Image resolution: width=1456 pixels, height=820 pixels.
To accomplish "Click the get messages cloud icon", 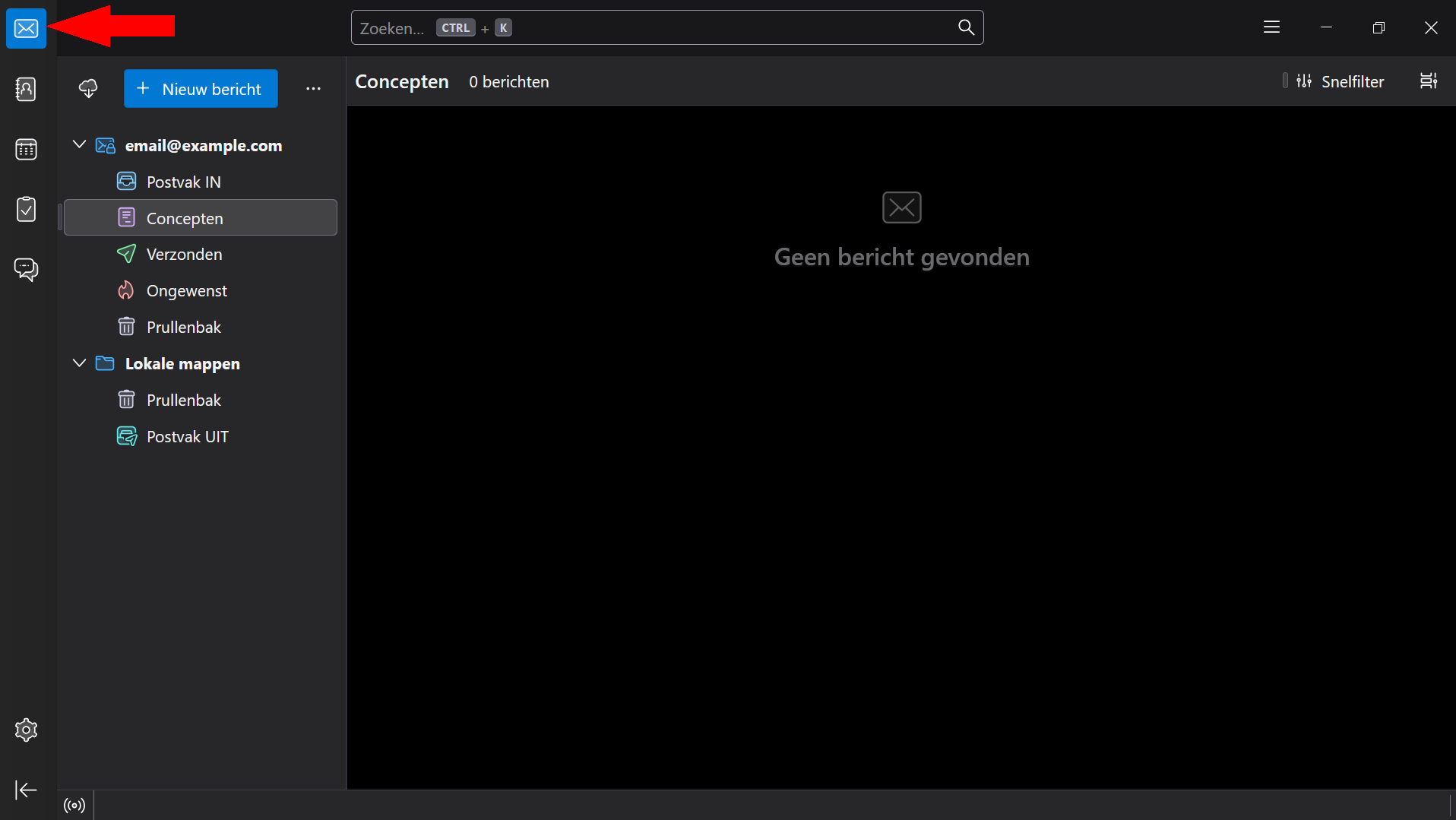I will 88,89.
